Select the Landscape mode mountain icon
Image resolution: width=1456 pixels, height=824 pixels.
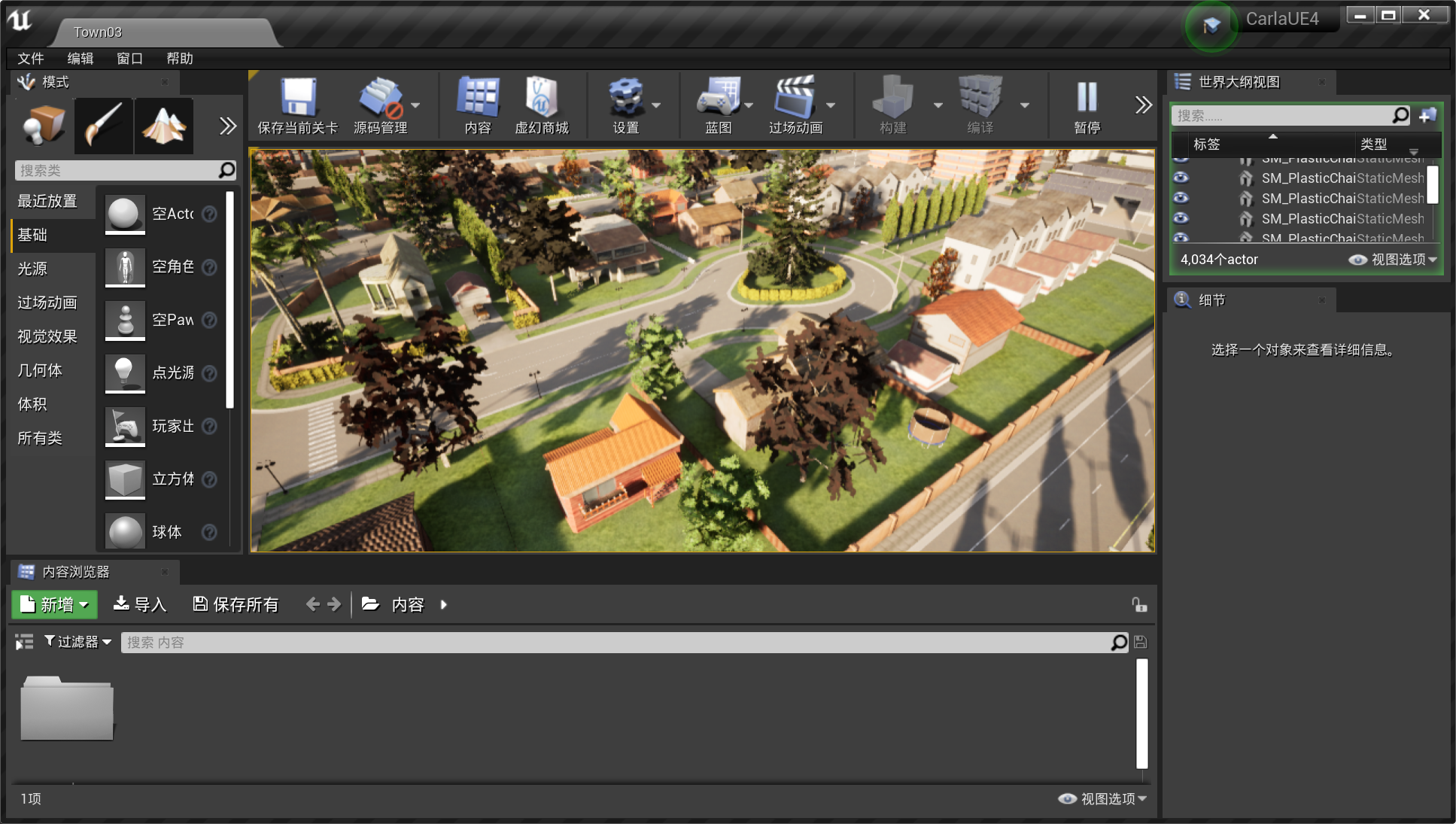(x=164, y=125)
